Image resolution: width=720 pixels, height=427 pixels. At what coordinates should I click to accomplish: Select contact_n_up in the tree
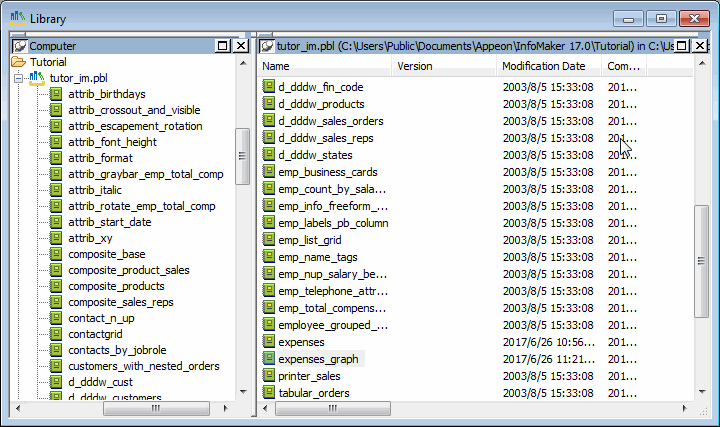pyautogui.click(x=101, y=318)
